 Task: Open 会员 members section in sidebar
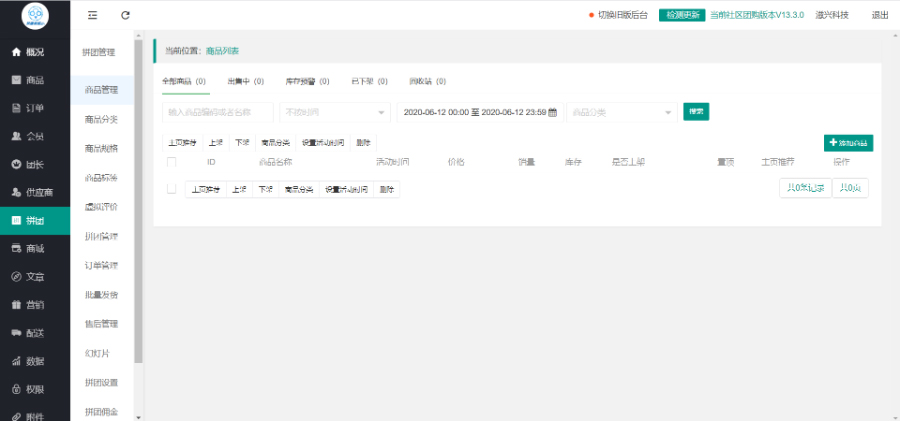pos(35,137)
